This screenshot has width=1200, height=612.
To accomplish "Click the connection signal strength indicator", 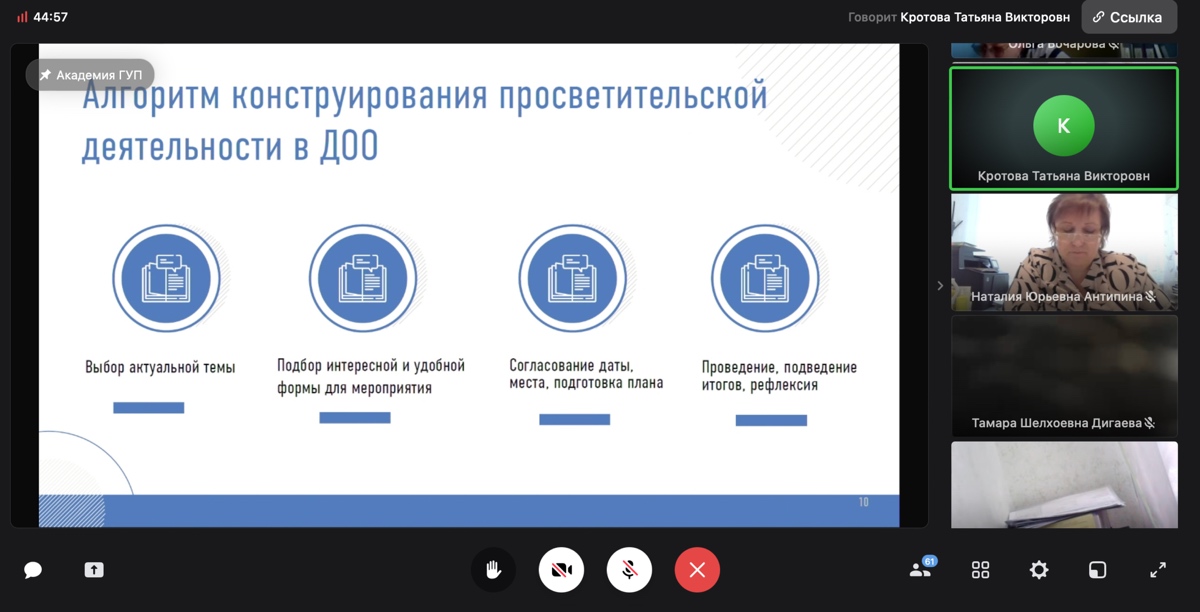I will 22,17.
